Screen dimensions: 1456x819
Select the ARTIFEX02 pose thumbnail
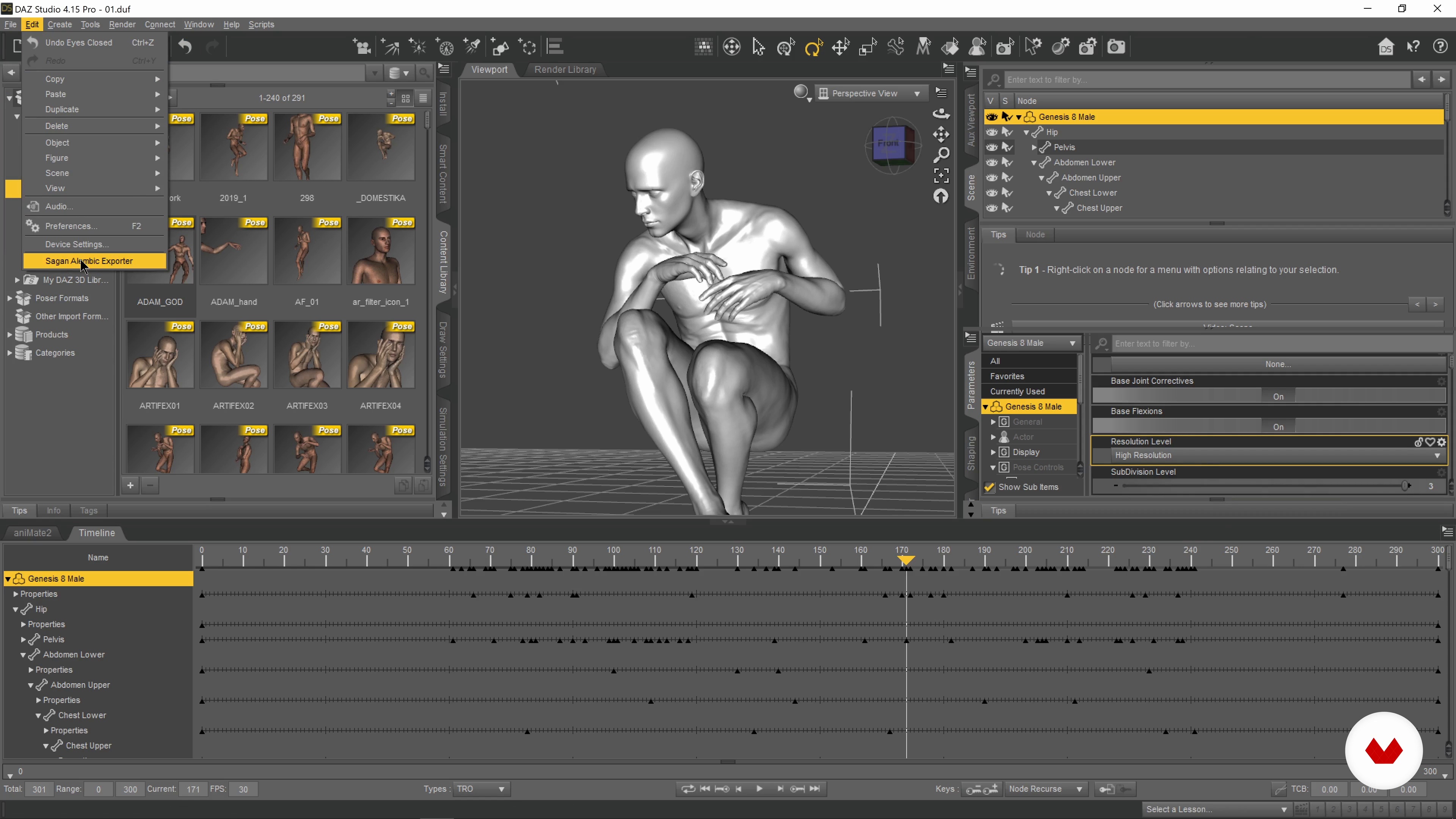tap(234, 355)
